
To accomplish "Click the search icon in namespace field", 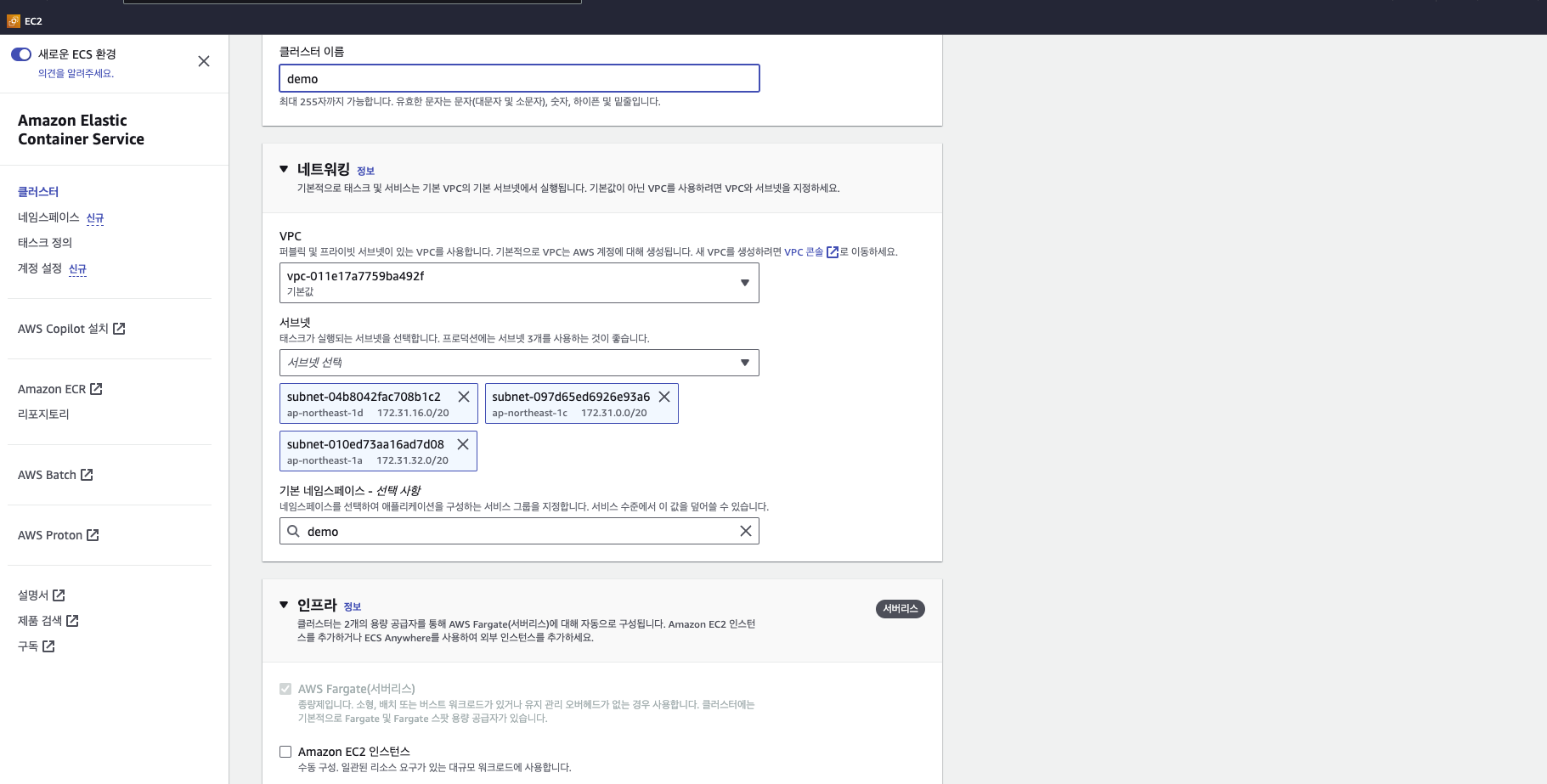I will tap(293, 531).
